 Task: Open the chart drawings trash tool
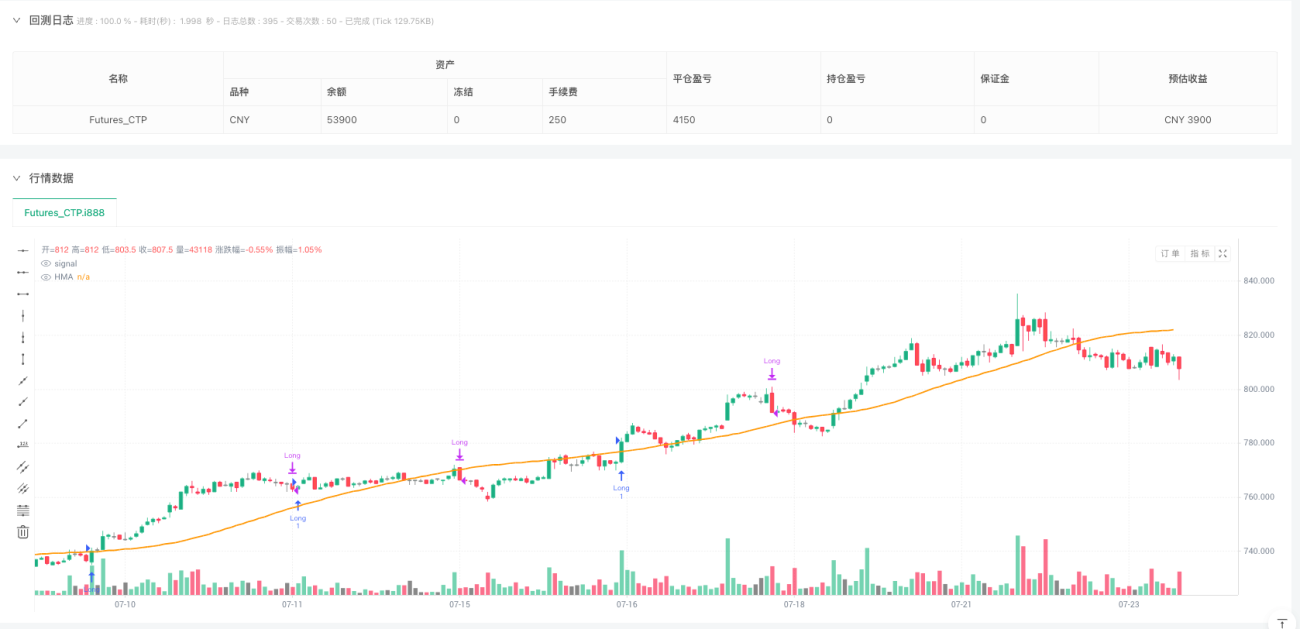coord(22,532)
